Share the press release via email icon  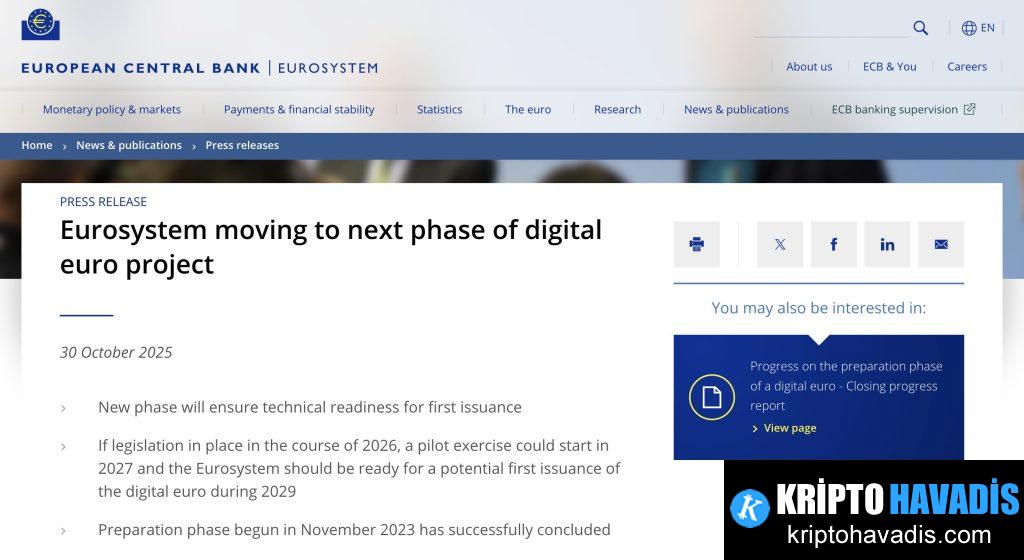940,244
